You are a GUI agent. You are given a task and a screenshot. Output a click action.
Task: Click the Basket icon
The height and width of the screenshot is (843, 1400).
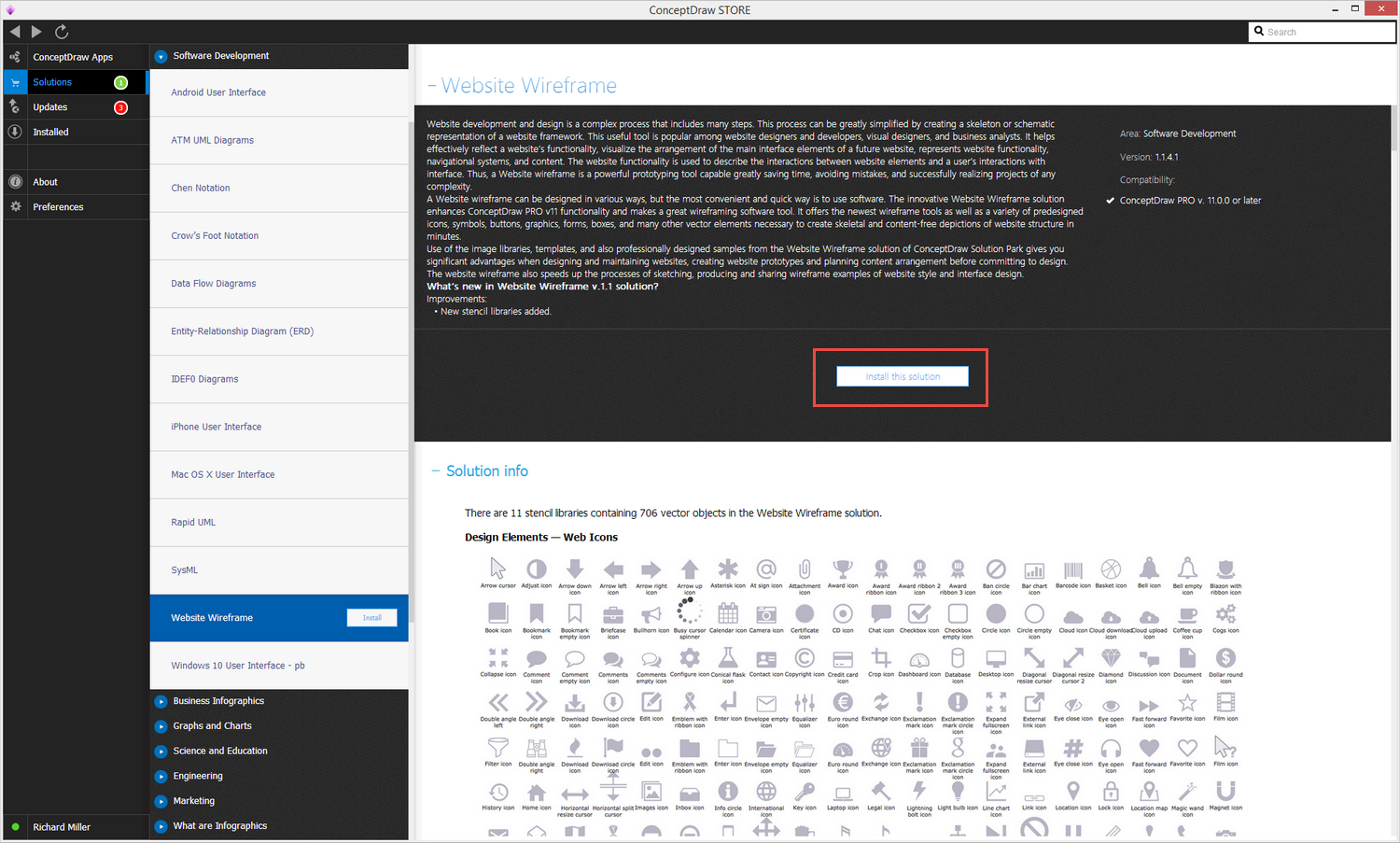[1111, 569]
